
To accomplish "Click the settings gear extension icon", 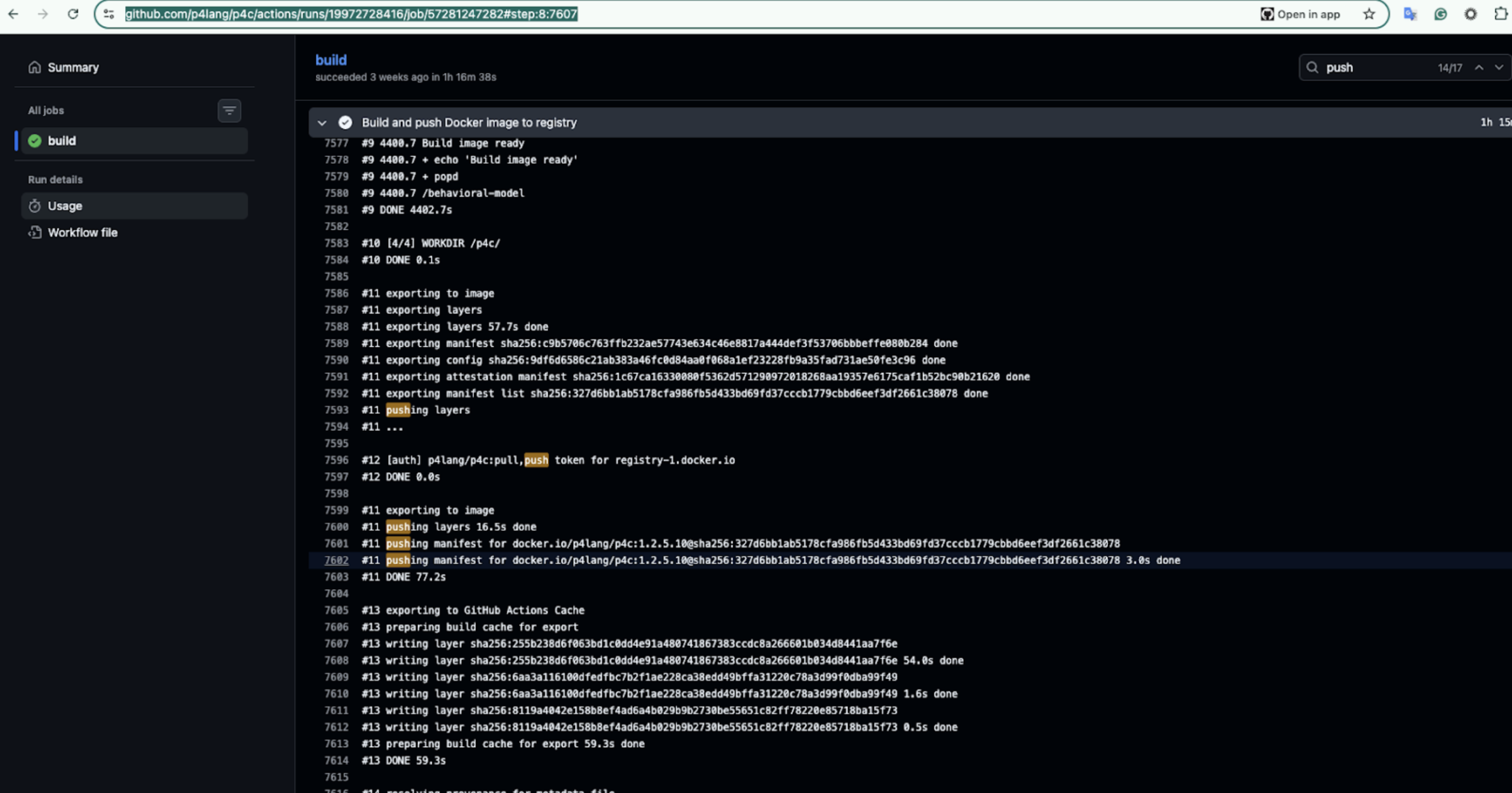I will tap(1471, 14).
